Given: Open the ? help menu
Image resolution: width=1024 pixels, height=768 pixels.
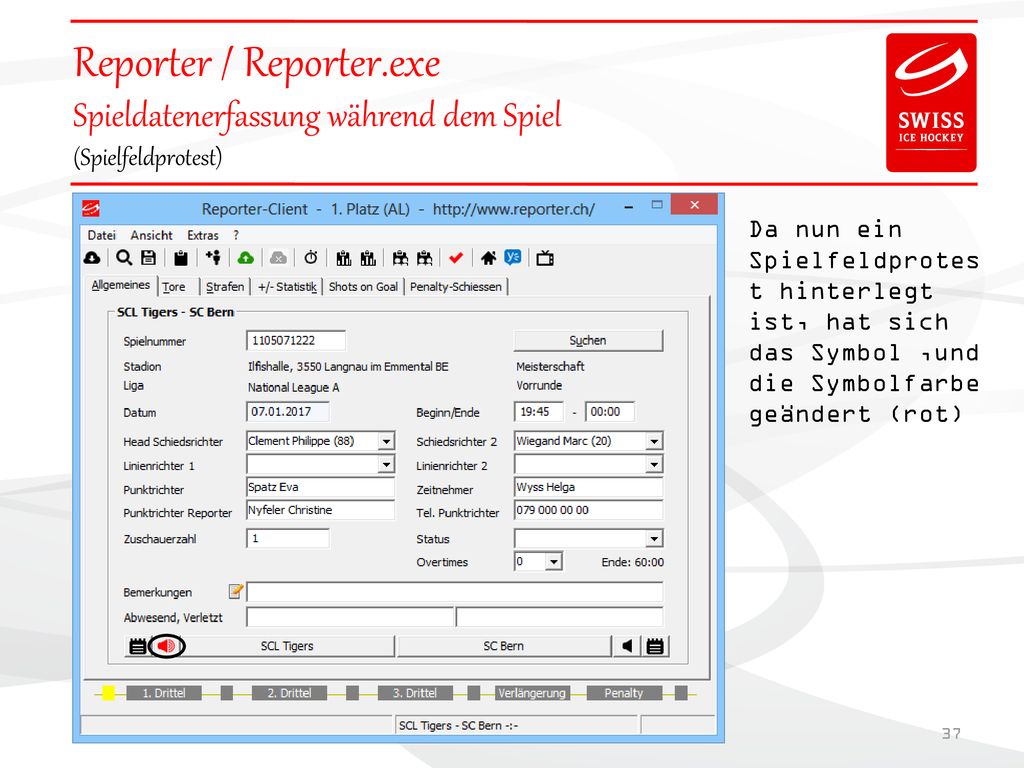Looking at the screenshot, I should point(236,235).
